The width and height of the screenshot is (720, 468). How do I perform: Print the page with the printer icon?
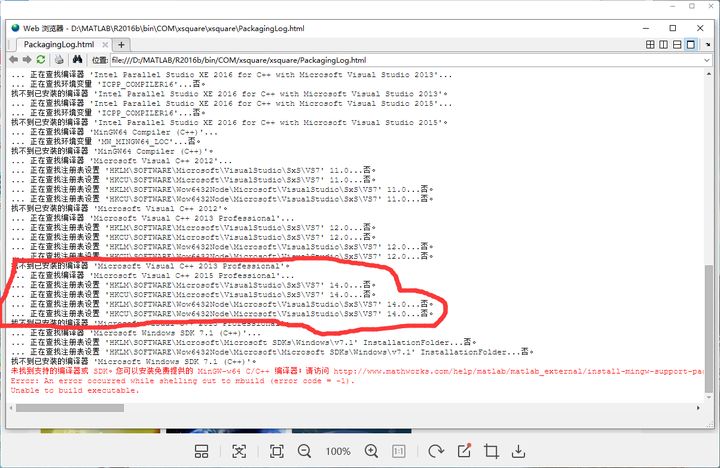(59, 60)
